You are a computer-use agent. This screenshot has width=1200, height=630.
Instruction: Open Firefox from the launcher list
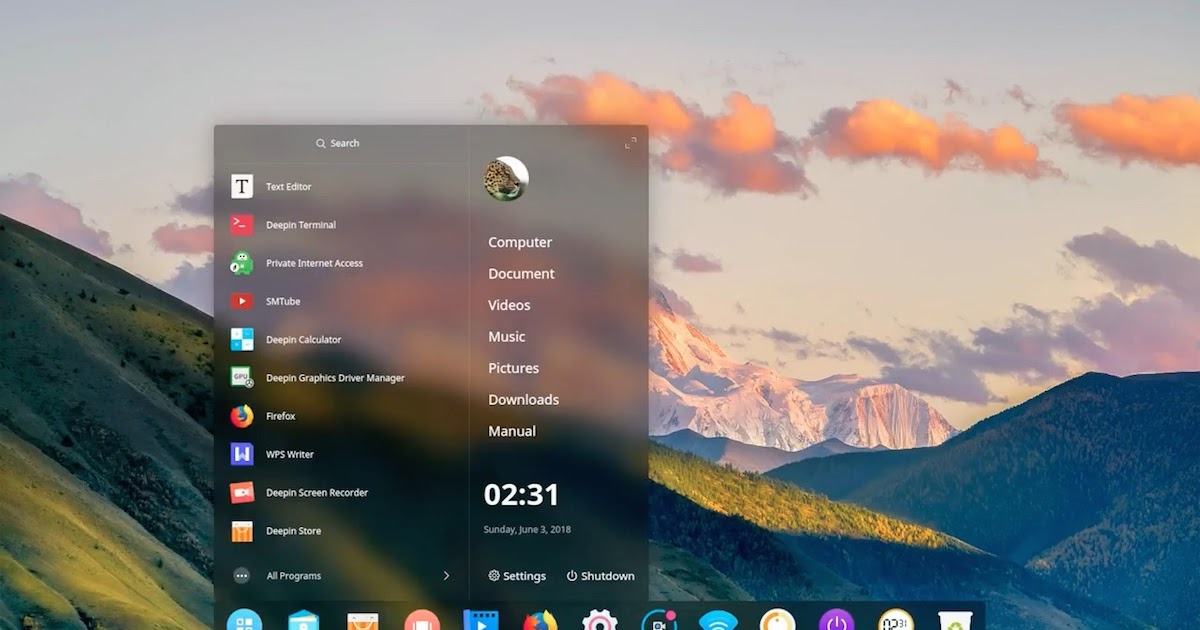pyautogui.click(x=281, y=416)
